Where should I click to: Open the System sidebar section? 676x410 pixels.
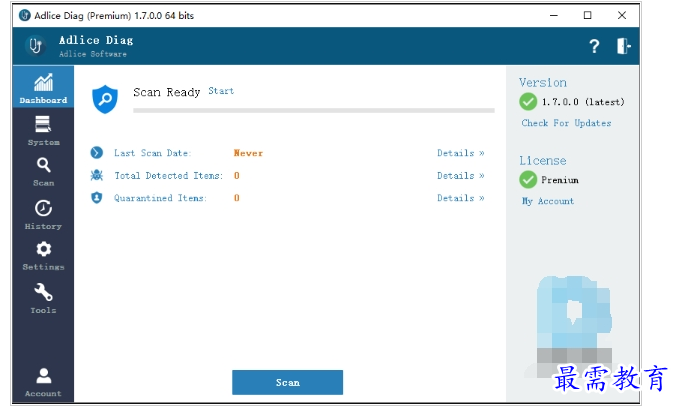[43, 131]
